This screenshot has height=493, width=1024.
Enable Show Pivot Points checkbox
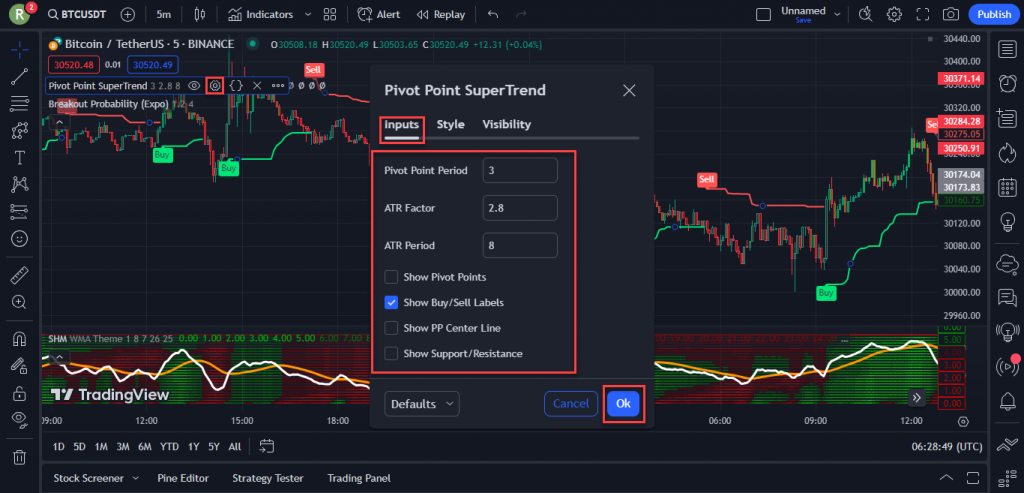tap(391, 277)
